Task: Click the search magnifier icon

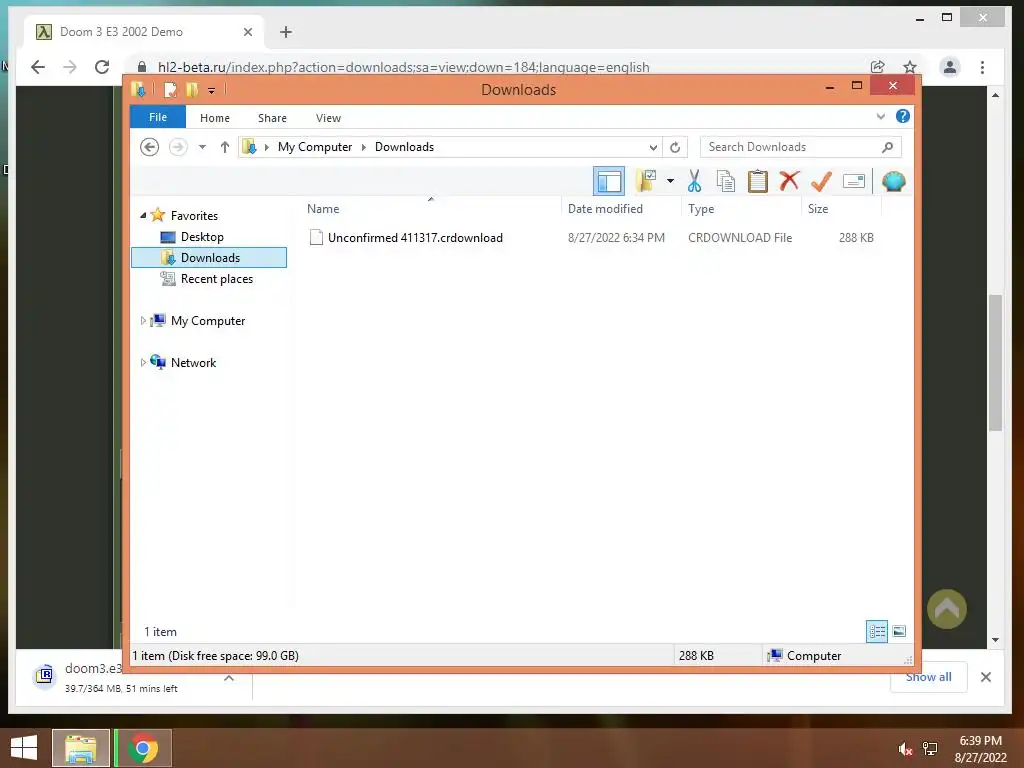Action: (x=887, y=147)
